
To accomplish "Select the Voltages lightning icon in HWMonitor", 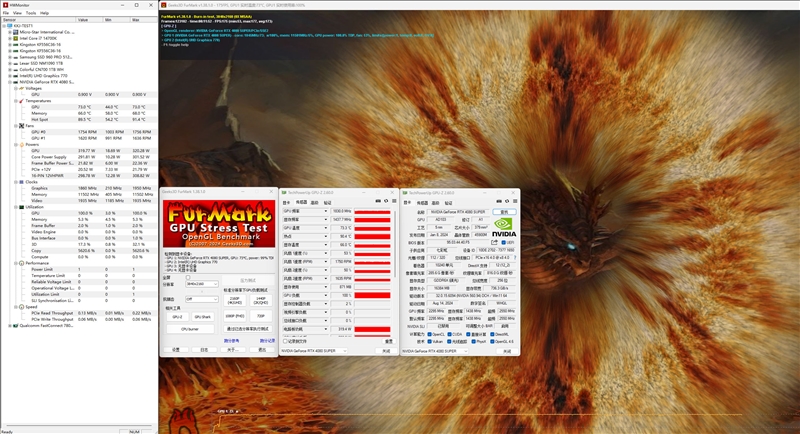I will 21,88.
